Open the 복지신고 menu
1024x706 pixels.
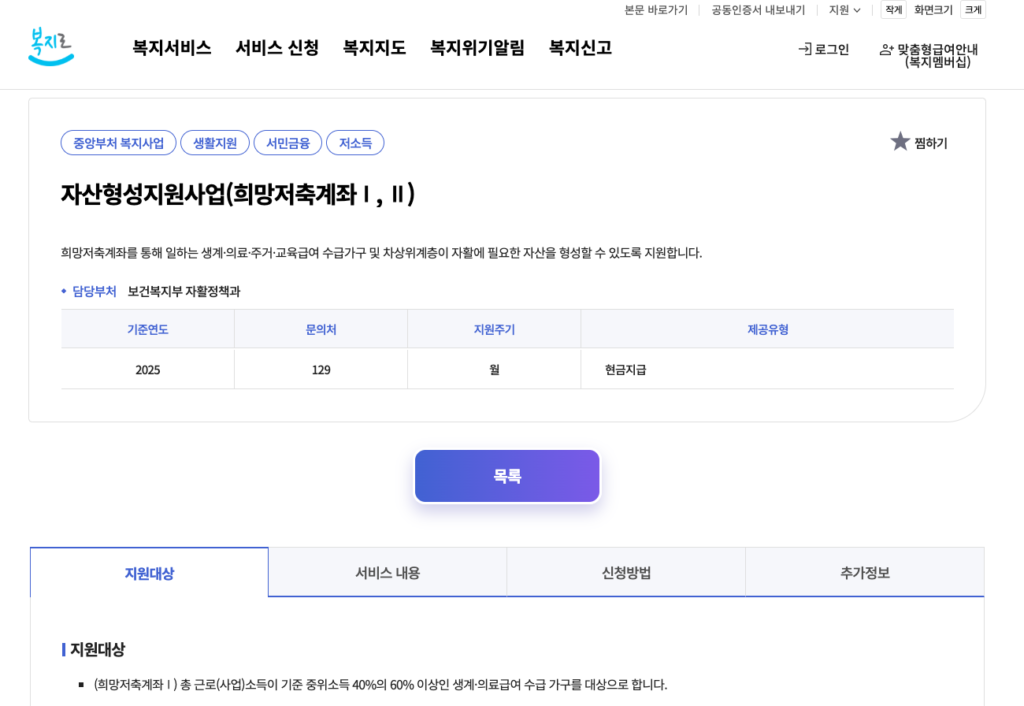579,46
